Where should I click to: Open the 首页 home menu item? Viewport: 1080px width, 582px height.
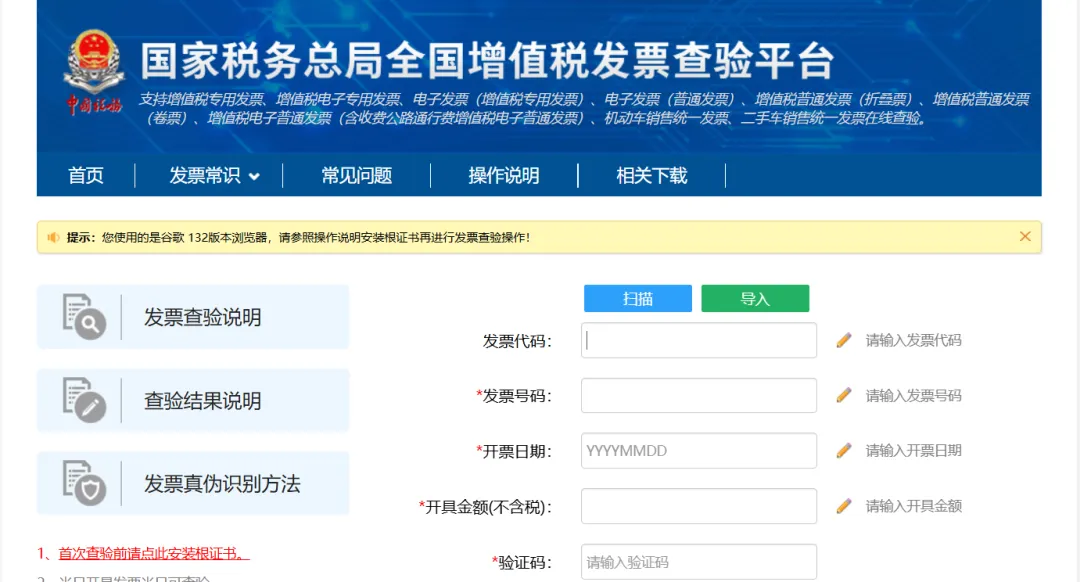tap(85, 176)
